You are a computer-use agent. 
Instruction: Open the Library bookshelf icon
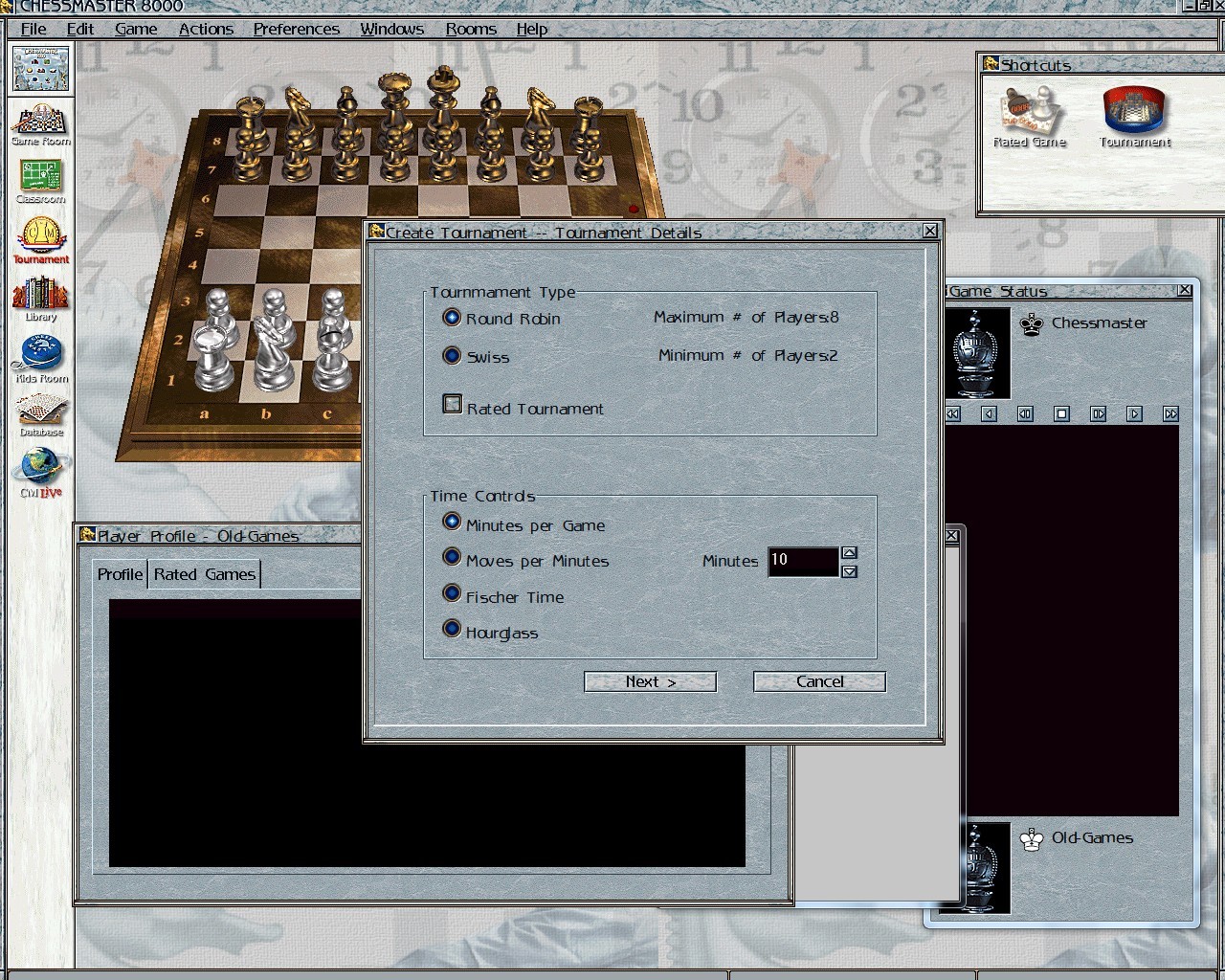coord(40,300)
